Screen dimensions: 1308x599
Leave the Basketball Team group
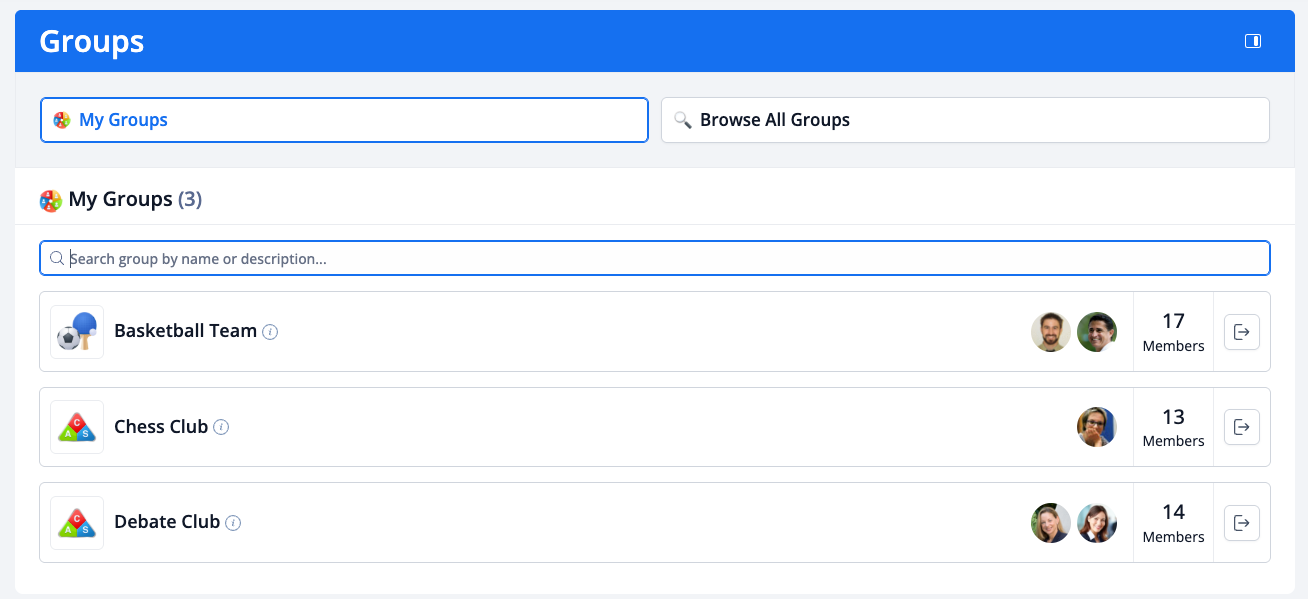1241,332
